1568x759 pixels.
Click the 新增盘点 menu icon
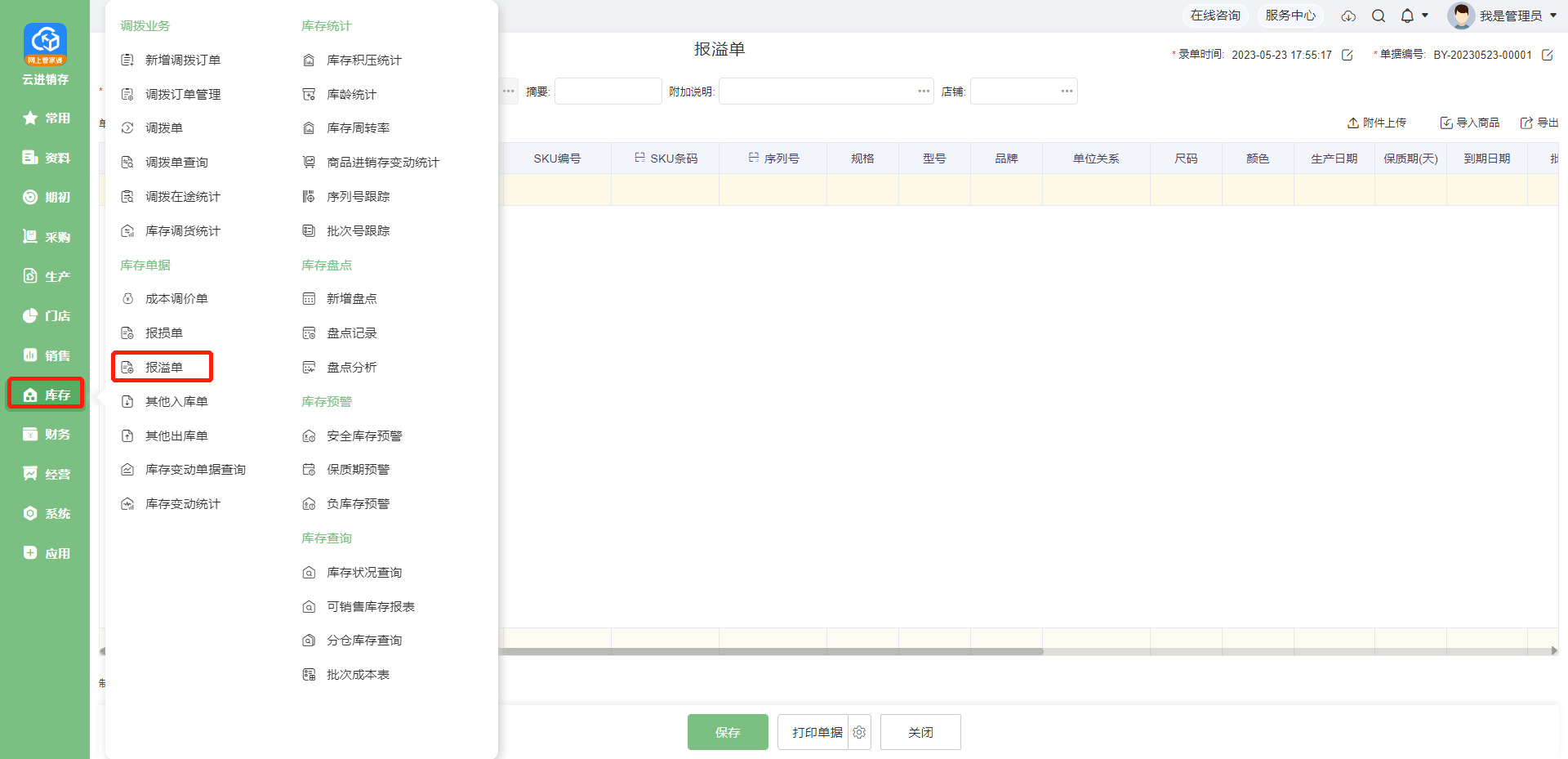(x=309, y=299)
